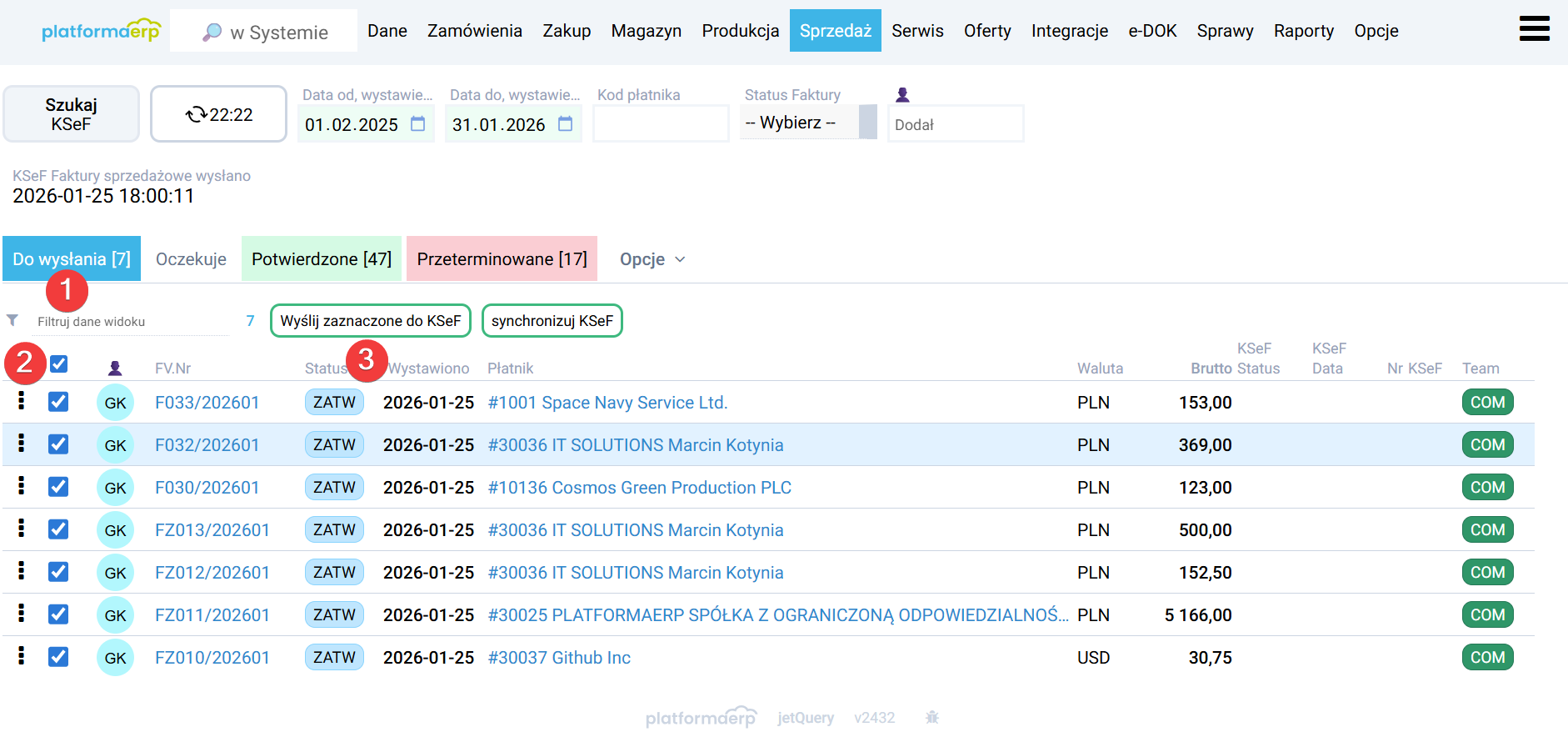Open the Magazyn menu
The width and height of the screenshot is (1568, 737).
coord(646,31)
